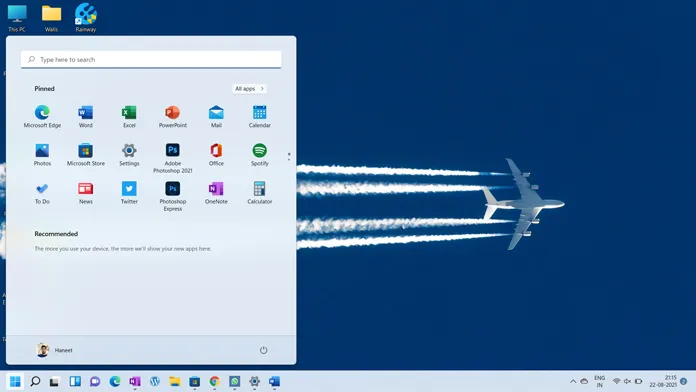Check battery status in system tray
This screenshot has width=696, height=392.
pyautogui.click(x=638, y=381)
